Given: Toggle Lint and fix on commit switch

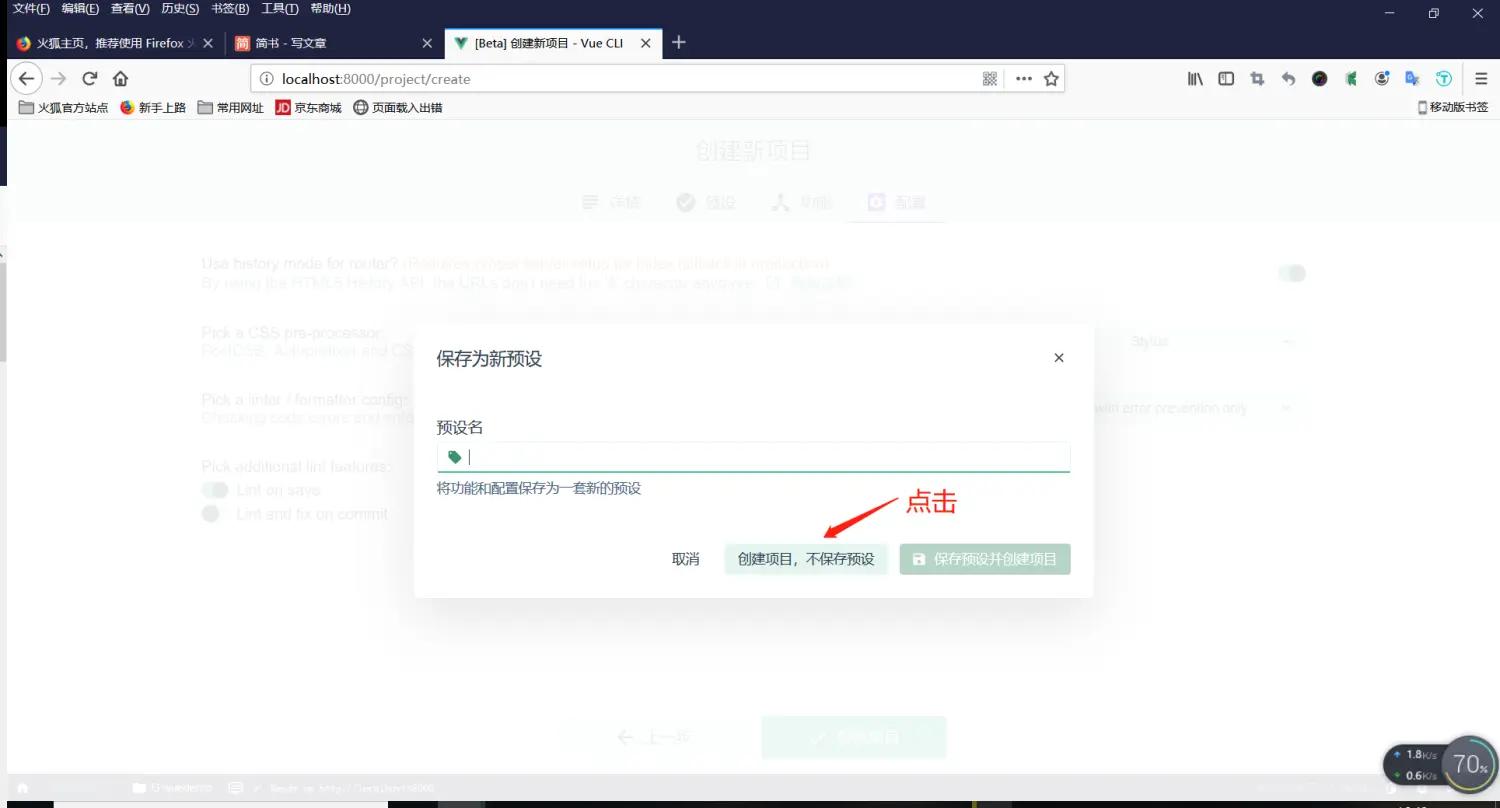Looking at the screenshot, I should coord(215,514).
